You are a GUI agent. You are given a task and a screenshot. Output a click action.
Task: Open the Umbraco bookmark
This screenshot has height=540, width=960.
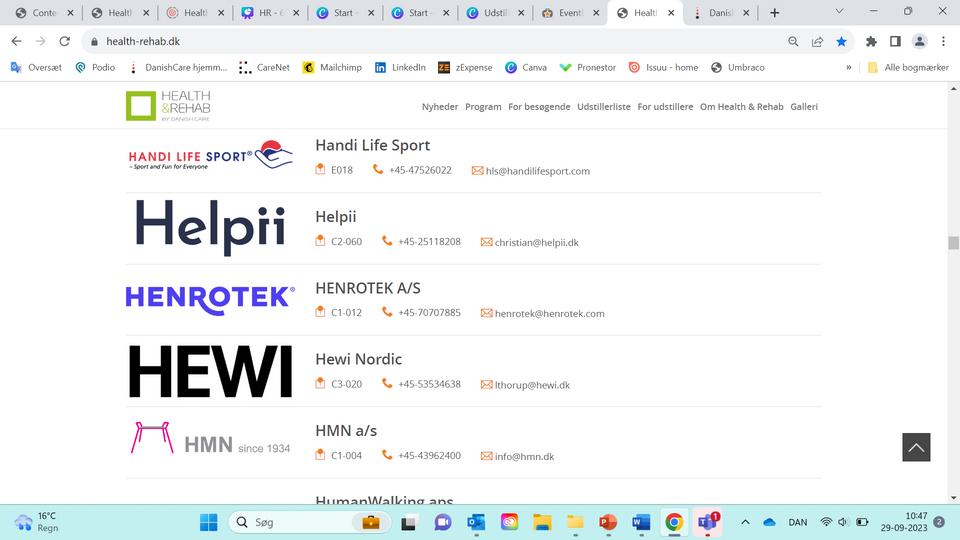click(737, 67)
